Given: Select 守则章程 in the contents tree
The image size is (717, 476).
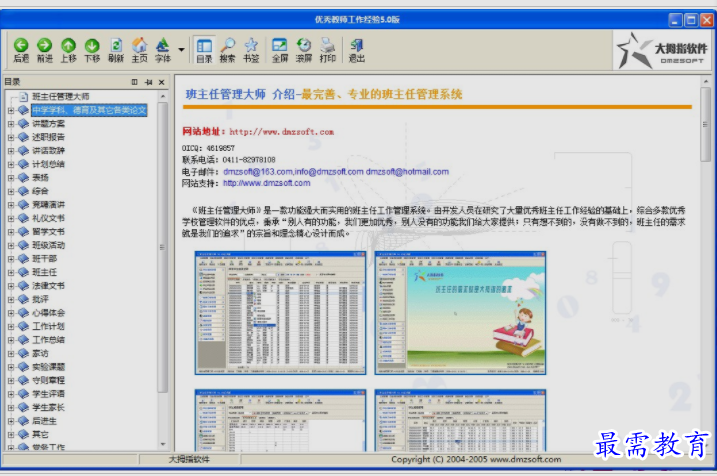Looking at the screenshot, I should (x=48, y=380).
